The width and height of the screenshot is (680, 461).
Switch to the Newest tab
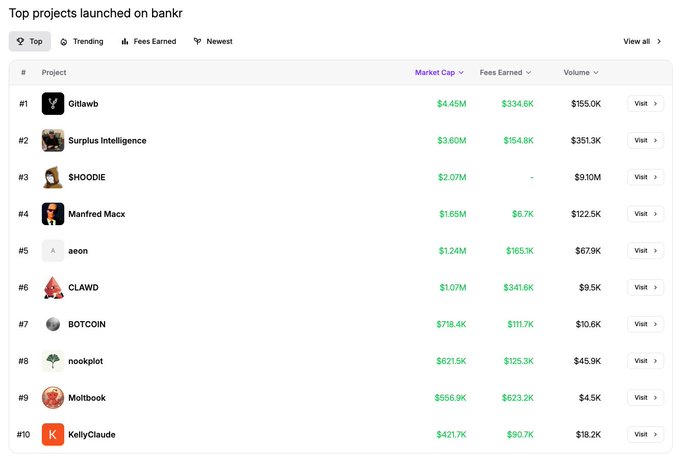coord(213,41)
